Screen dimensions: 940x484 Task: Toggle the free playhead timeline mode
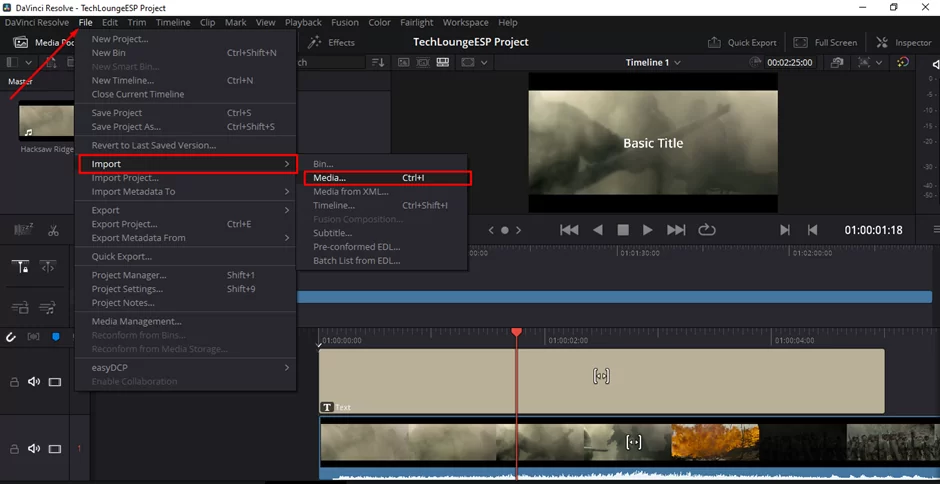click(x=47, y=267)
